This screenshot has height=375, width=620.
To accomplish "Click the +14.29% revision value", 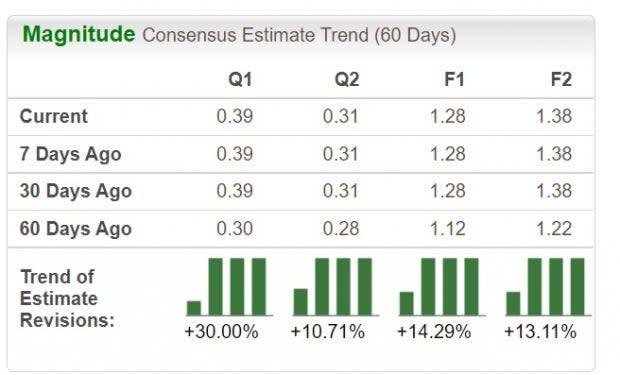I will point(434,331).
